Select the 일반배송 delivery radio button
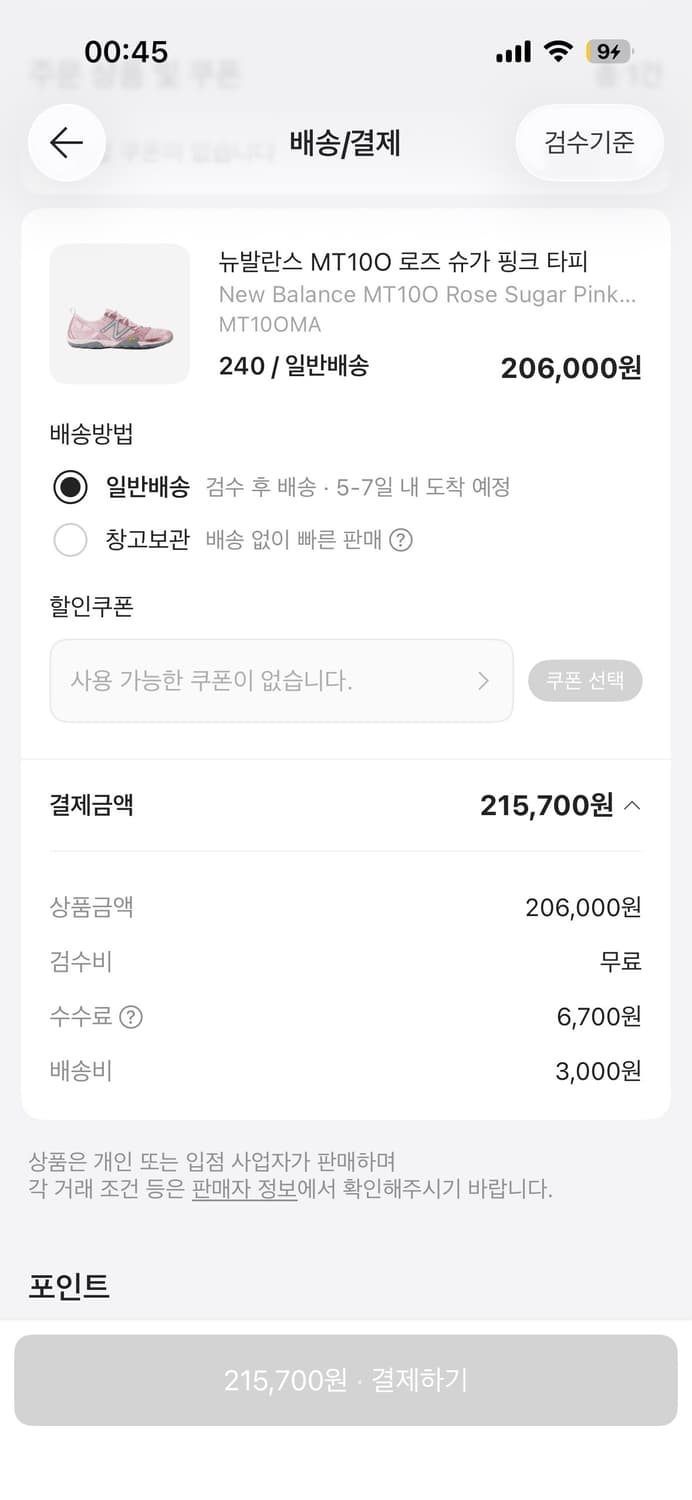The height and width of the screenshot is (1500, 692). [70, 488]
